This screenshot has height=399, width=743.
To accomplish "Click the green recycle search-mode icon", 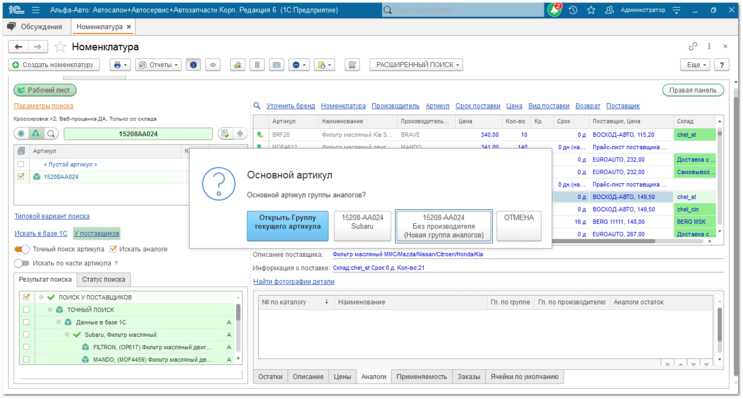I will (36, 134).
